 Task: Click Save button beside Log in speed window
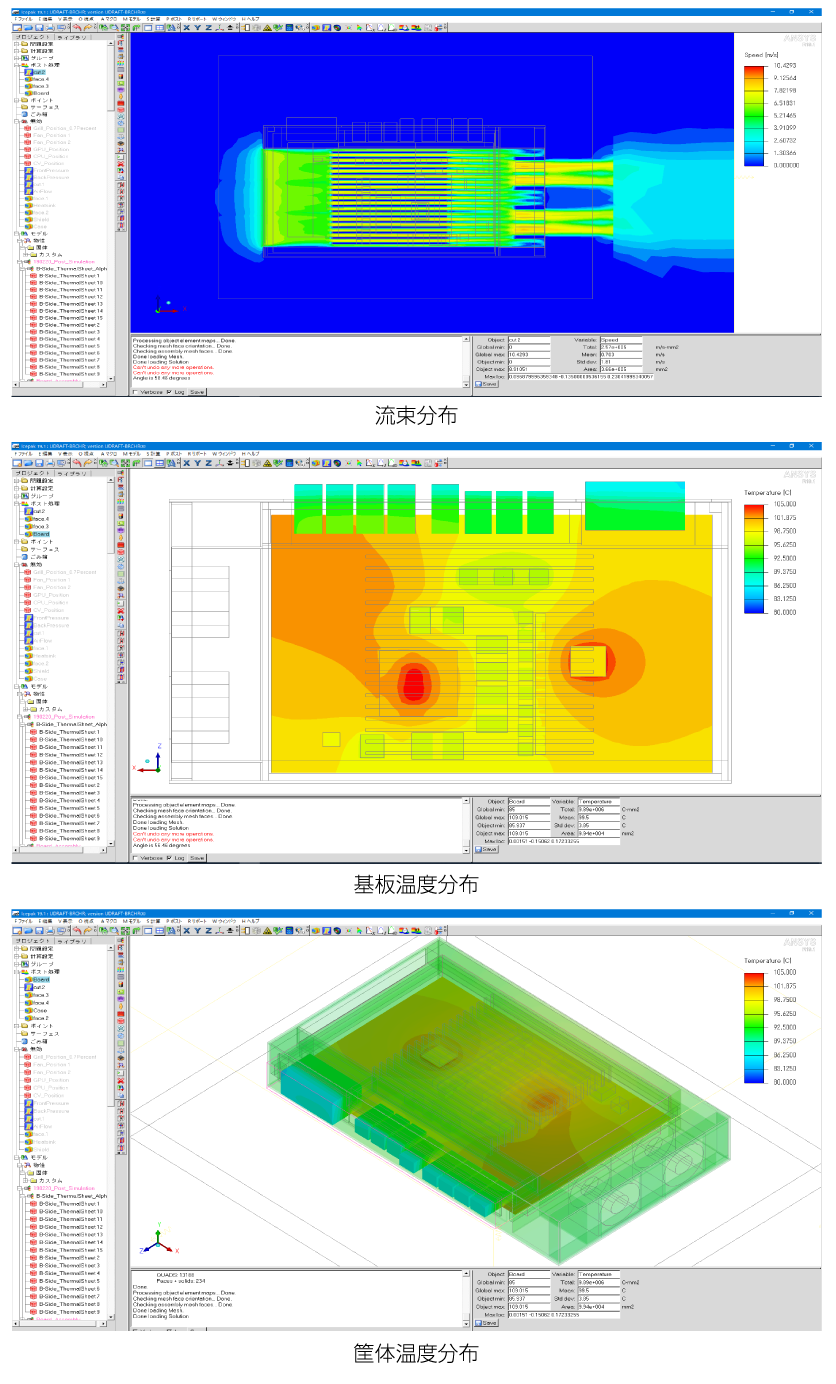(197, 392)
